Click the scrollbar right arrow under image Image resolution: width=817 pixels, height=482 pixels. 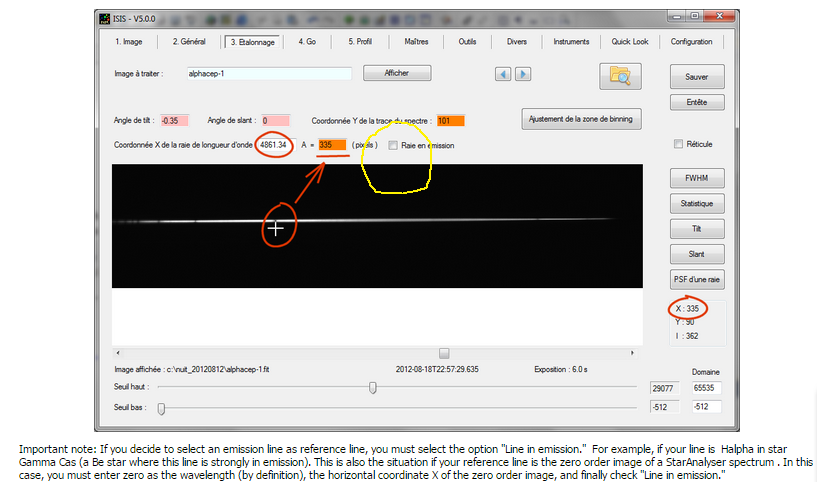(x=633, y=353)
